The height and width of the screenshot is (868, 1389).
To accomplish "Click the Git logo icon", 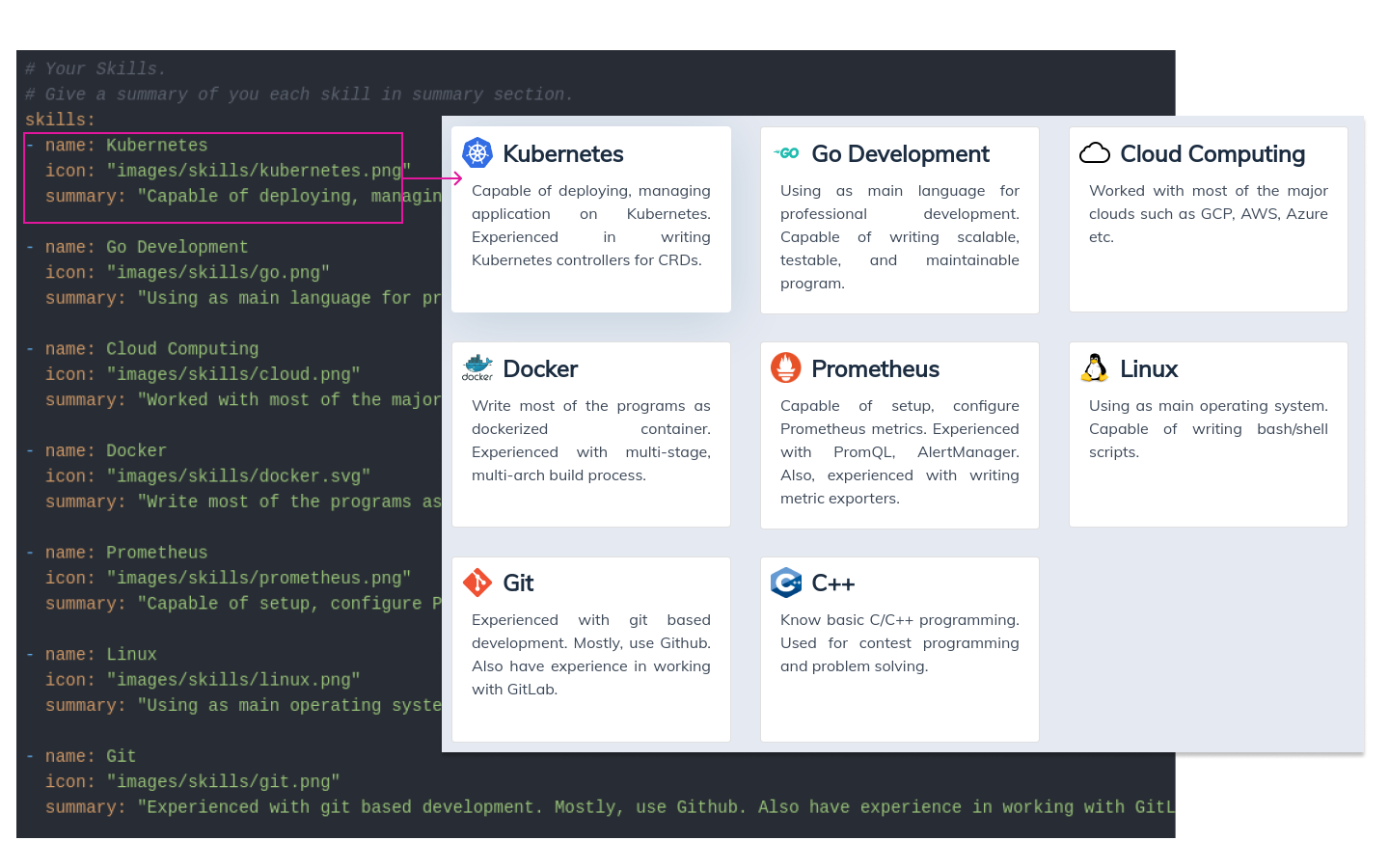I will tap(477, 583).
